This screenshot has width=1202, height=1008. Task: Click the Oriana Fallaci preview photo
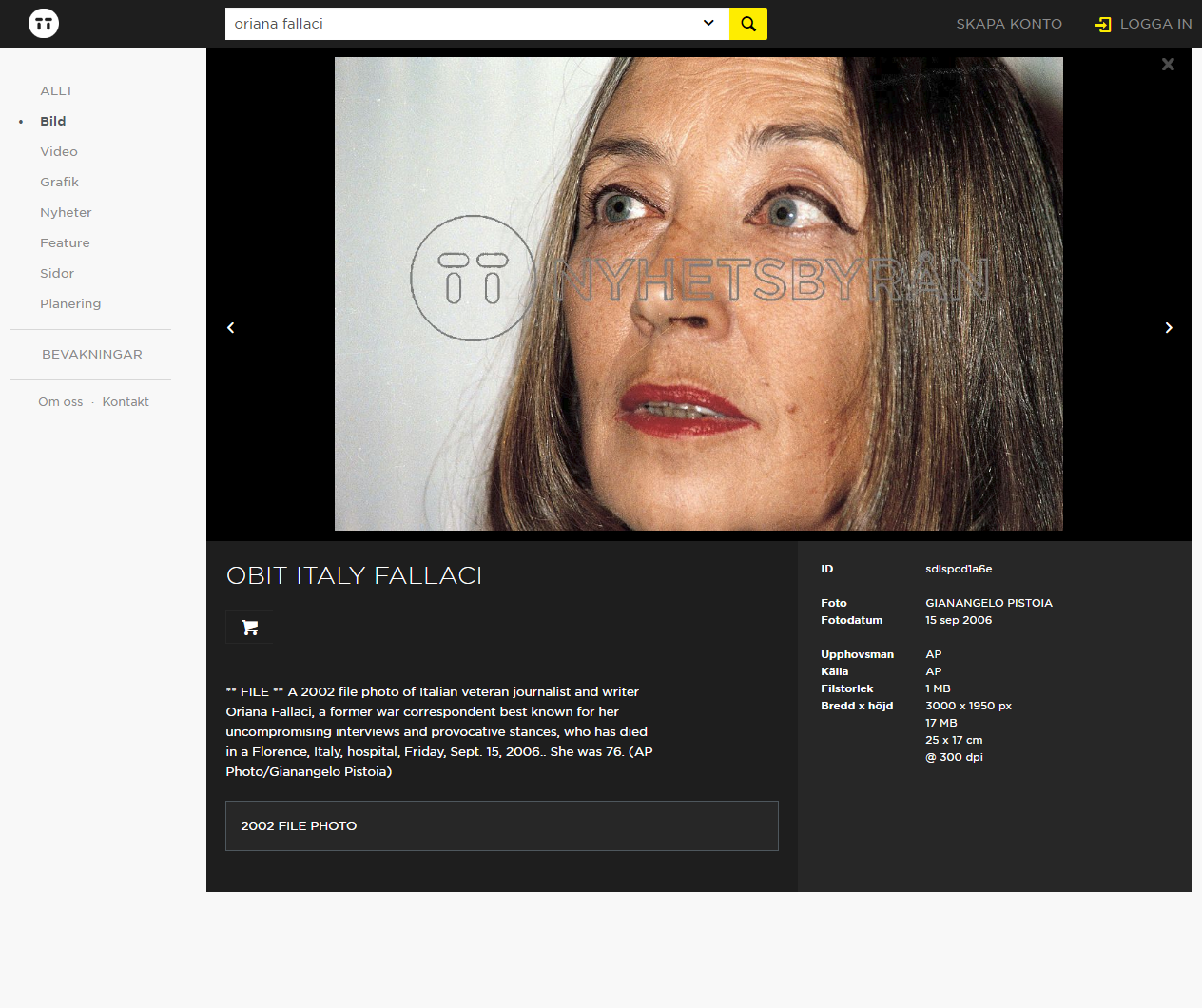[x=698, y=294]
